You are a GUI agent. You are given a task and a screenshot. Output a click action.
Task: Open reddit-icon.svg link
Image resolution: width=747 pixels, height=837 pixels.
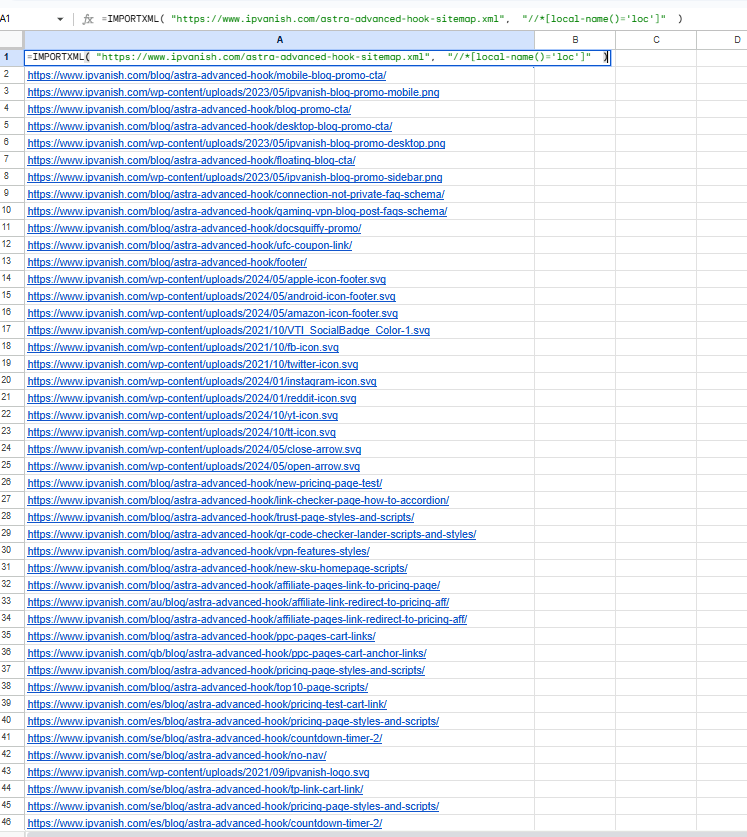click(x=192, y=398)
